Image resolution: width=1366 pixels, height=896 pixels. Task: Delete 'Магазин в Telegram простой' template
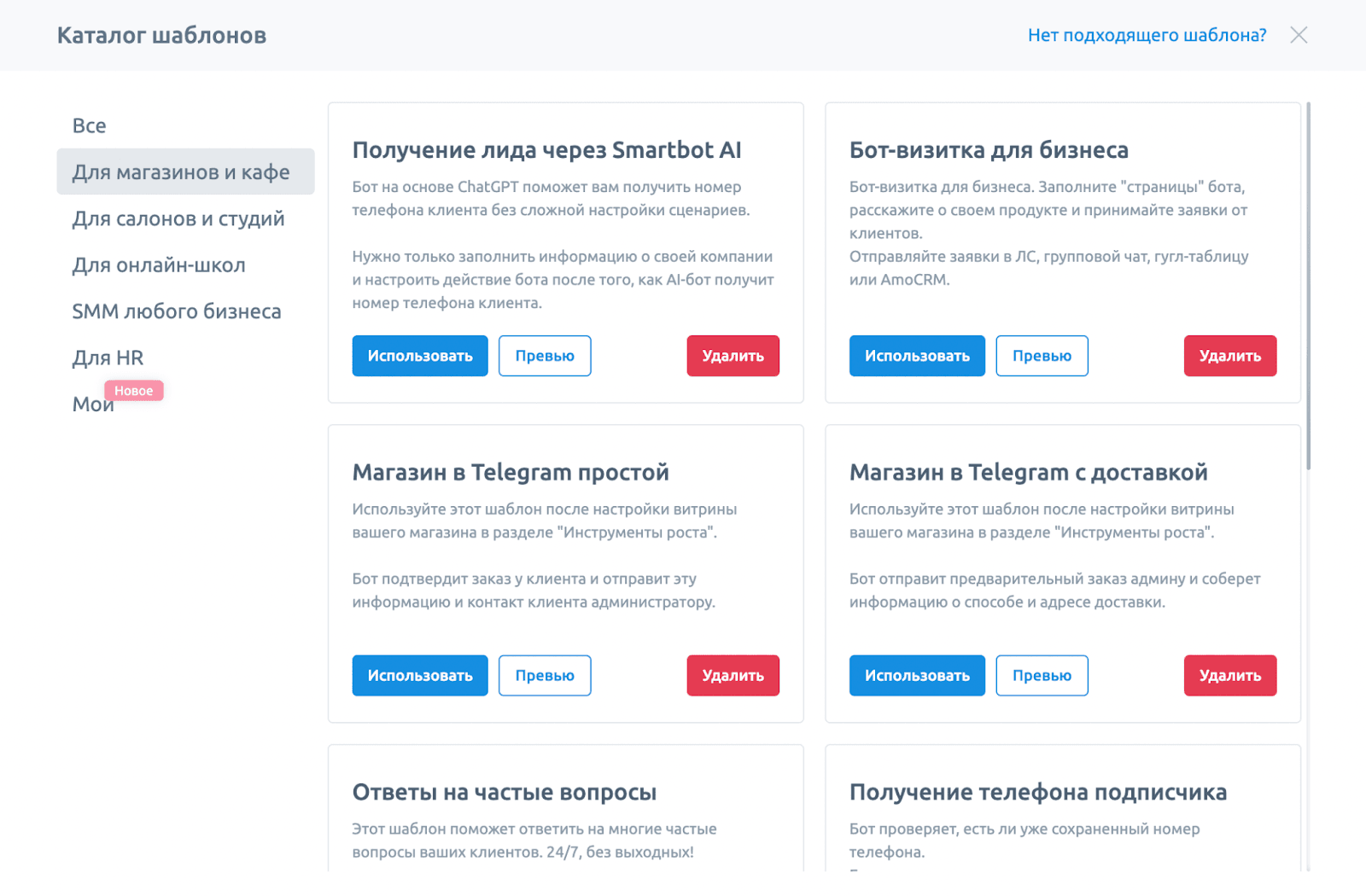point(733,676)
